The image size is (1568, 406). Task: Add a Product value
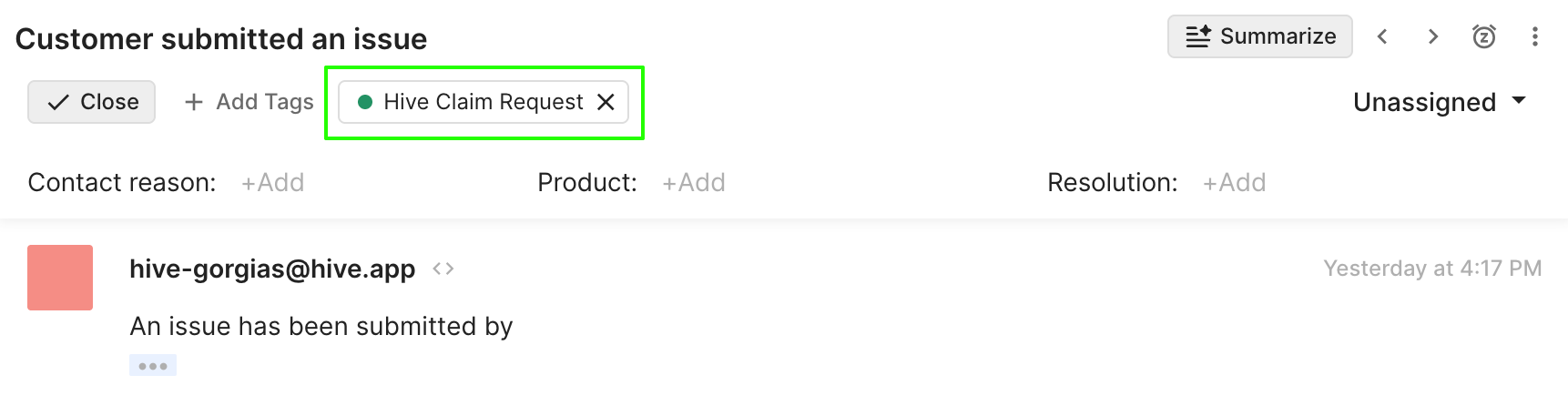[x=694, y=183]
